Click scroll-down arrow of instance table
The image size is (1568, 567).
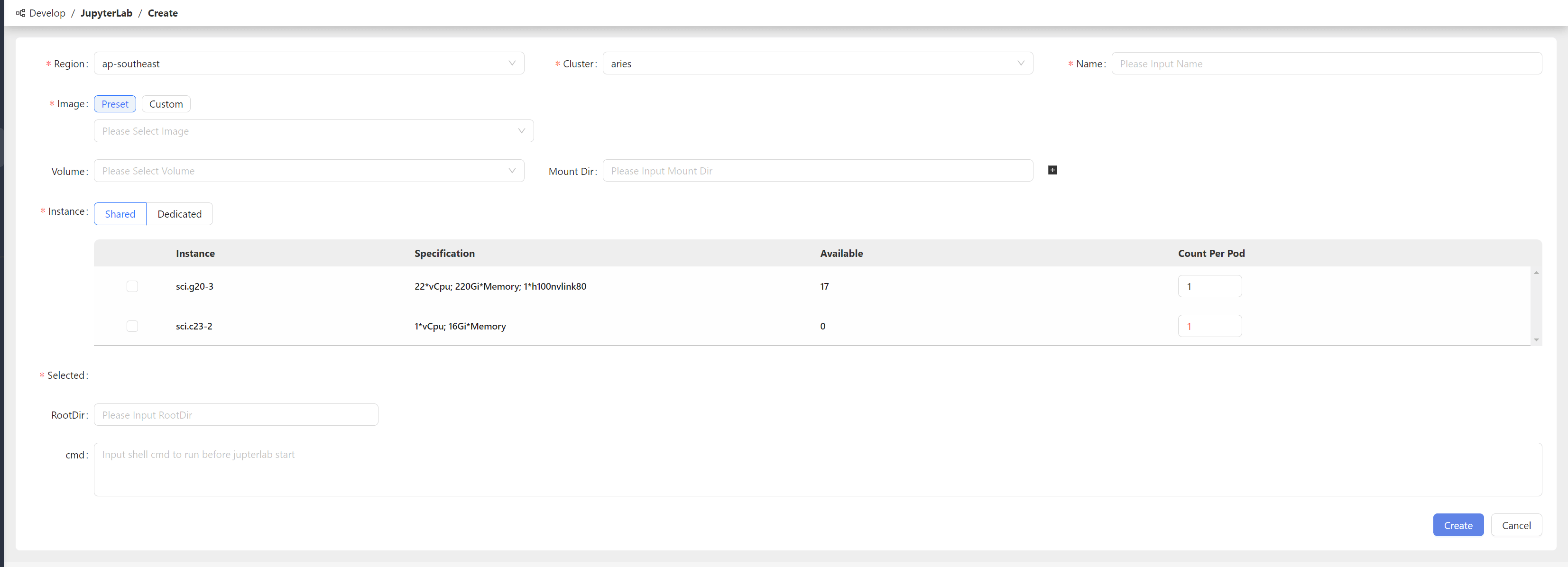tap(1536, 340)
